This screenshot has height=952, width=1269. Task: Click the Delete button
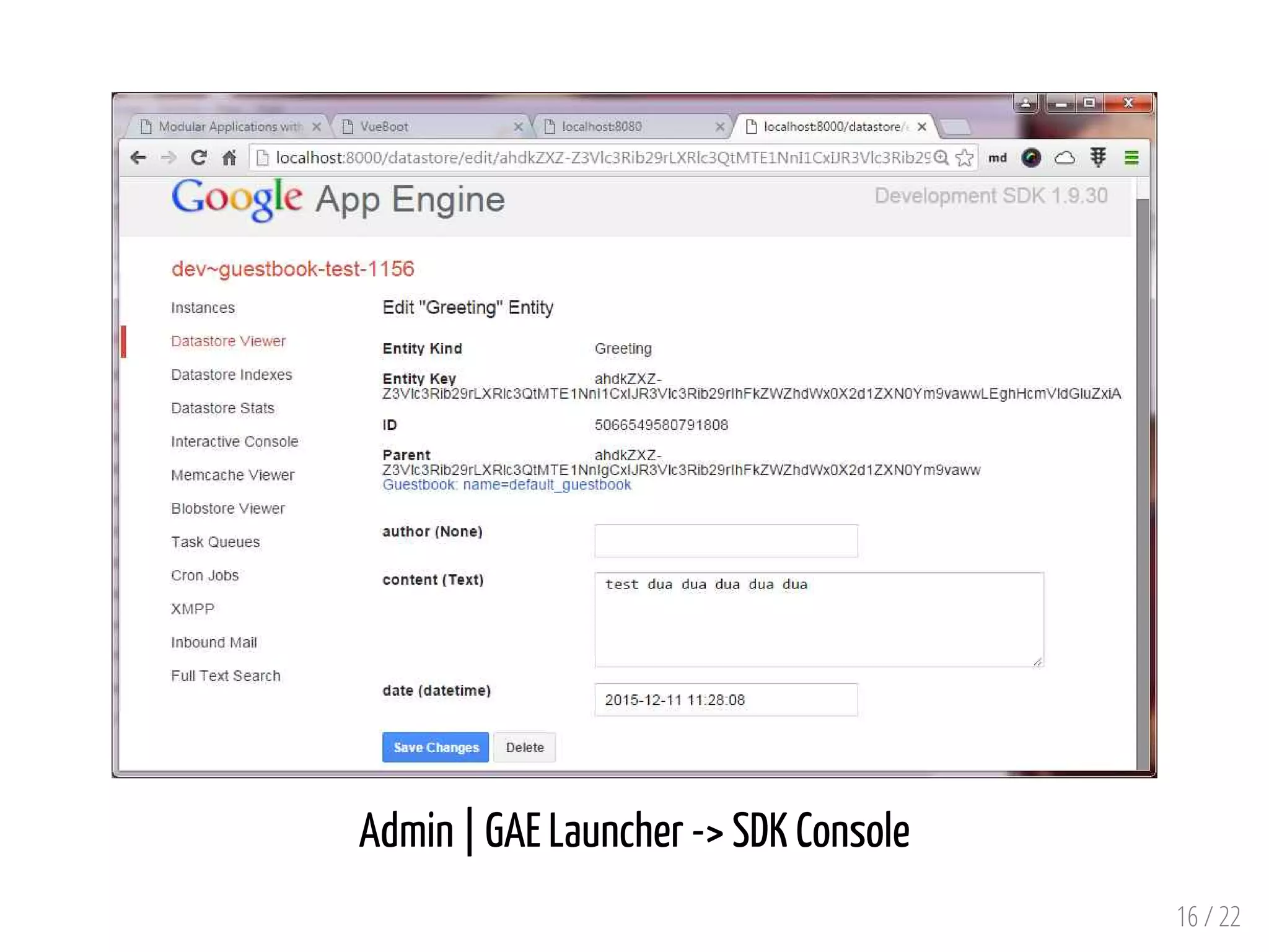click(x=524, y=748)
